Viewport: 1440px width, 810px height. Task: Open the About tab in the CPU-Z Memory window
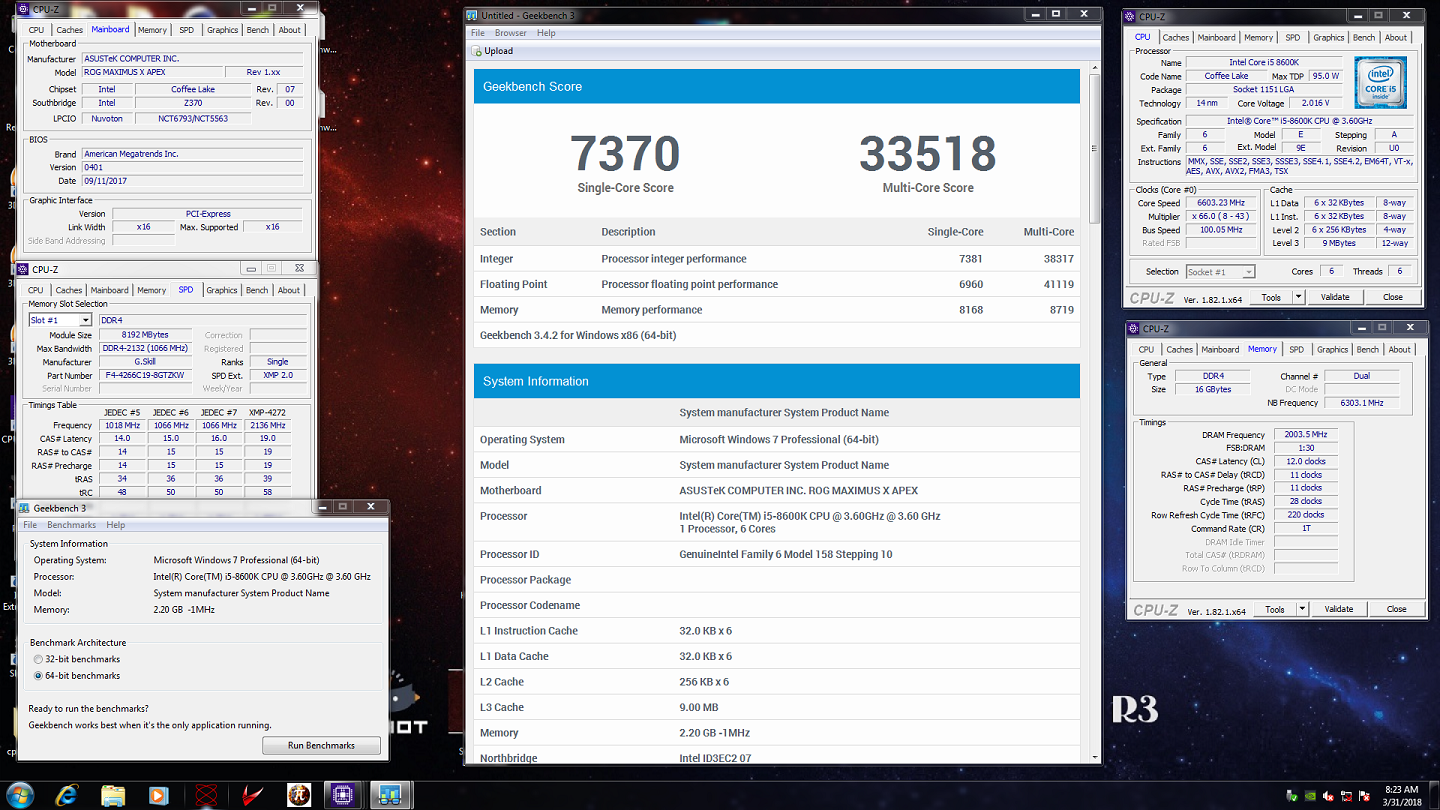click(1400, 349)
